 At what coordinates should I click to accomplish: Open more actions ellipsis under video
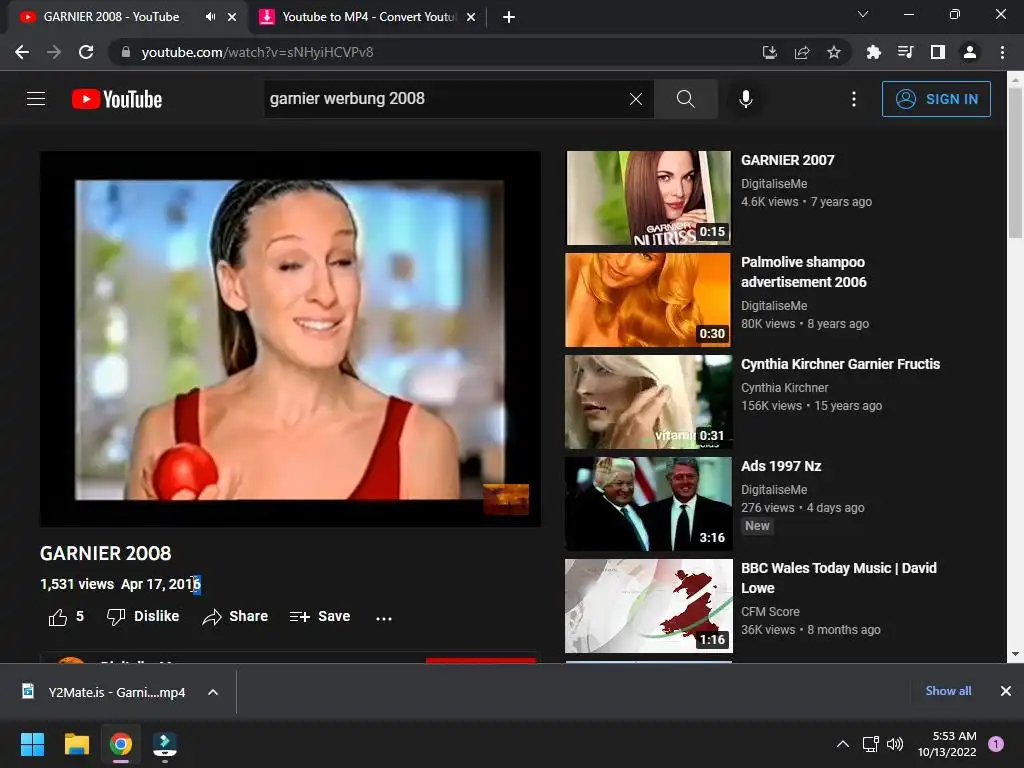384,618
